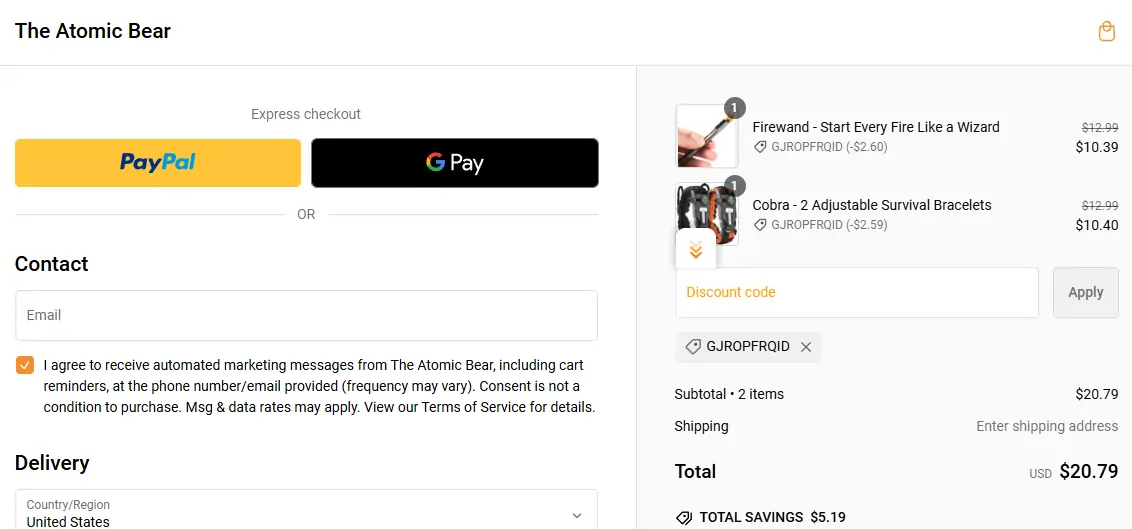This screenshot has height=529, width=1132.
Task: Click the Country/Region chevron arrow
Action: [577, 515]
